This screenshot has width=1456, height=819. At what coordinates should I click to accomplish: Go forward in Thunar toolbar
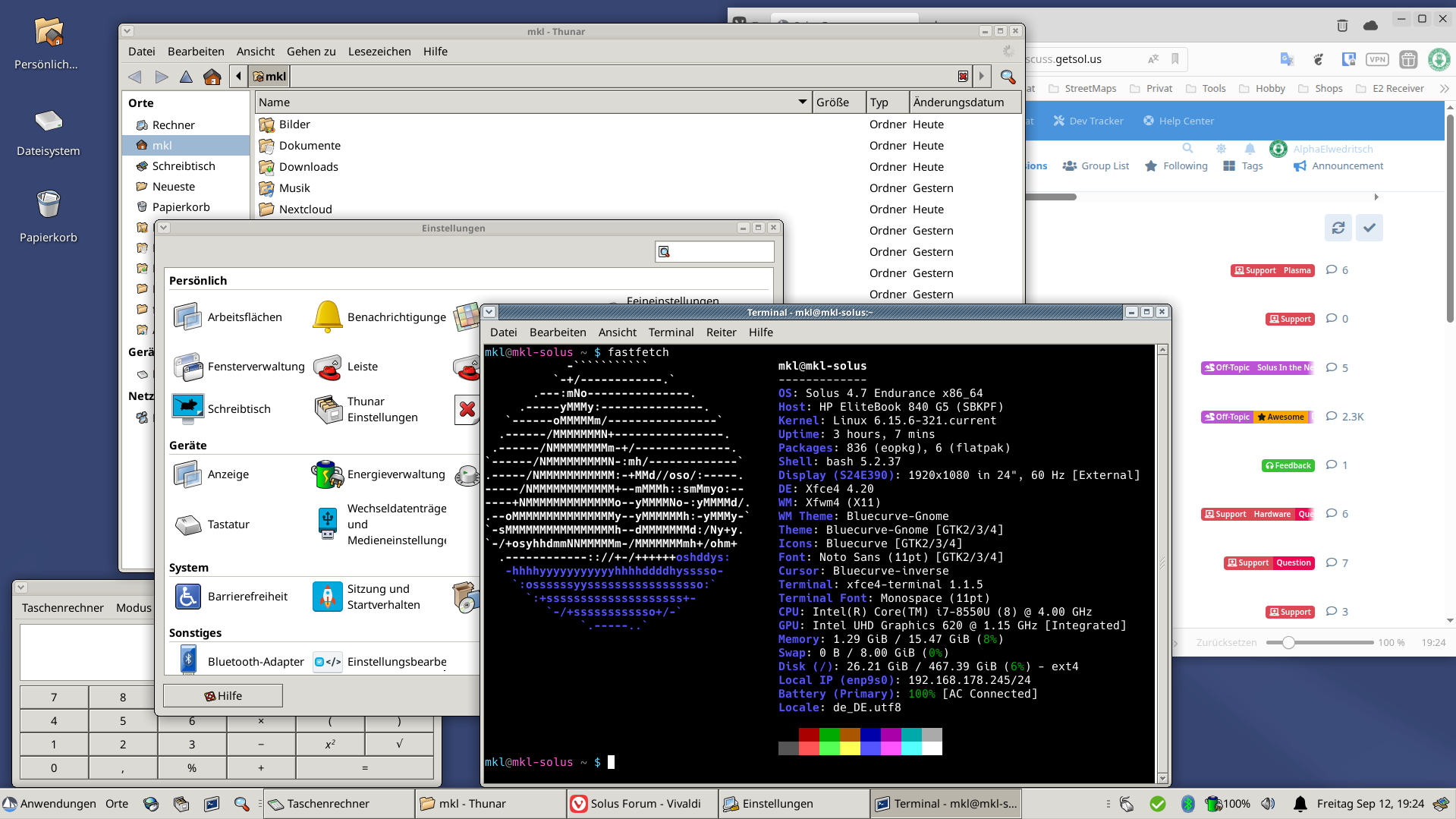pyautogui.click(x=161, y=76)
